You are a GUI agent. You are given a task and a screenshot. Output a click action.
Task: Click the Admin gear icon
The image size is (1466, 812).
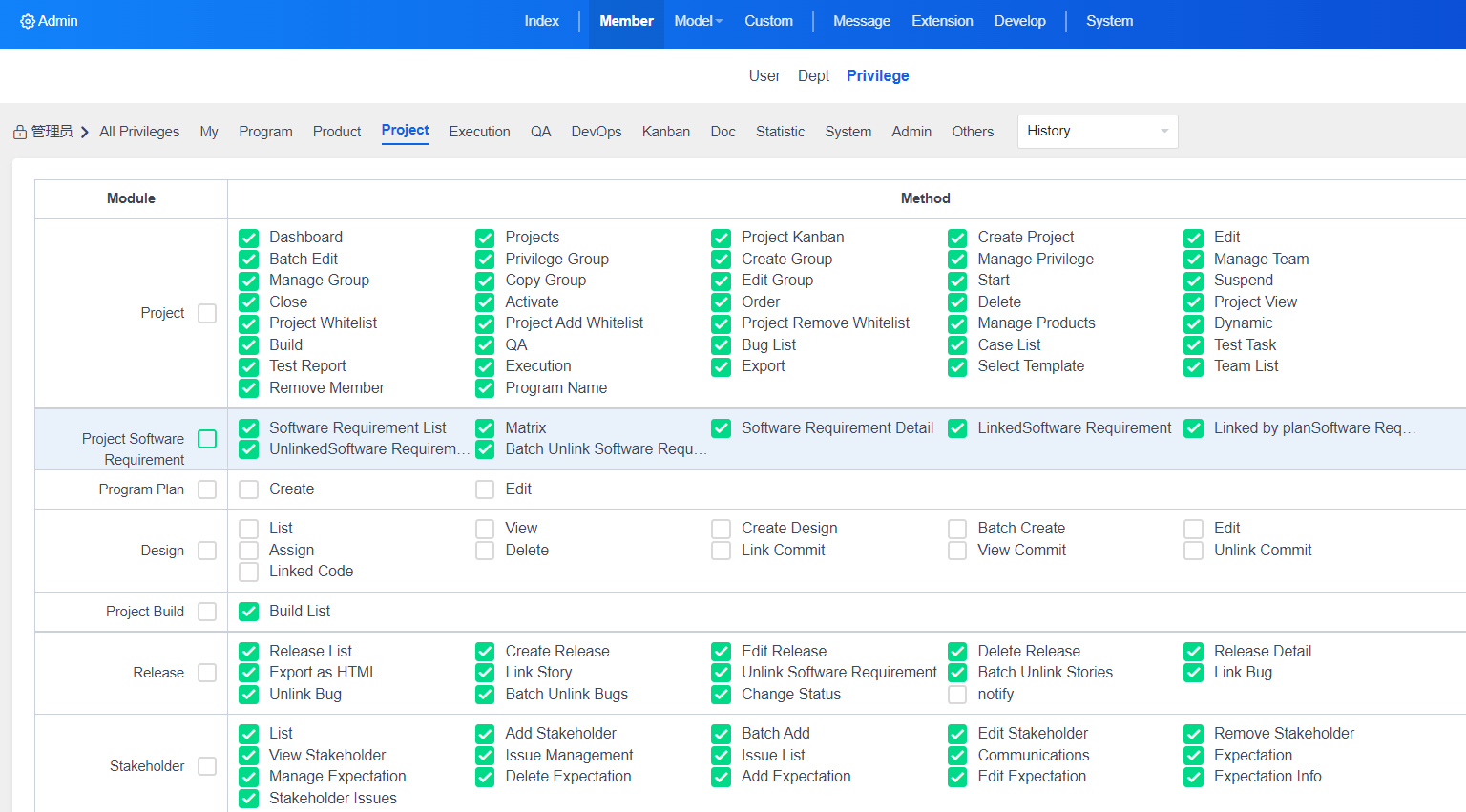pos(28,21)
